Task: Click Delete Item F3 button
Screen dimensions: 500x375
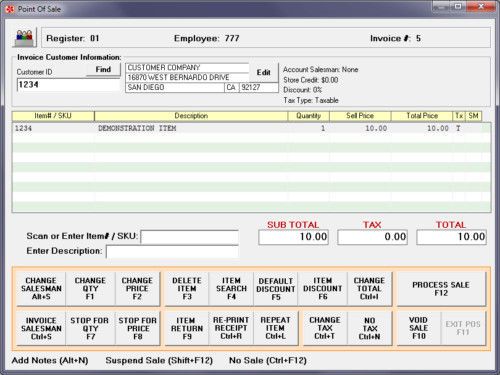Action: [x=187, y=289]
